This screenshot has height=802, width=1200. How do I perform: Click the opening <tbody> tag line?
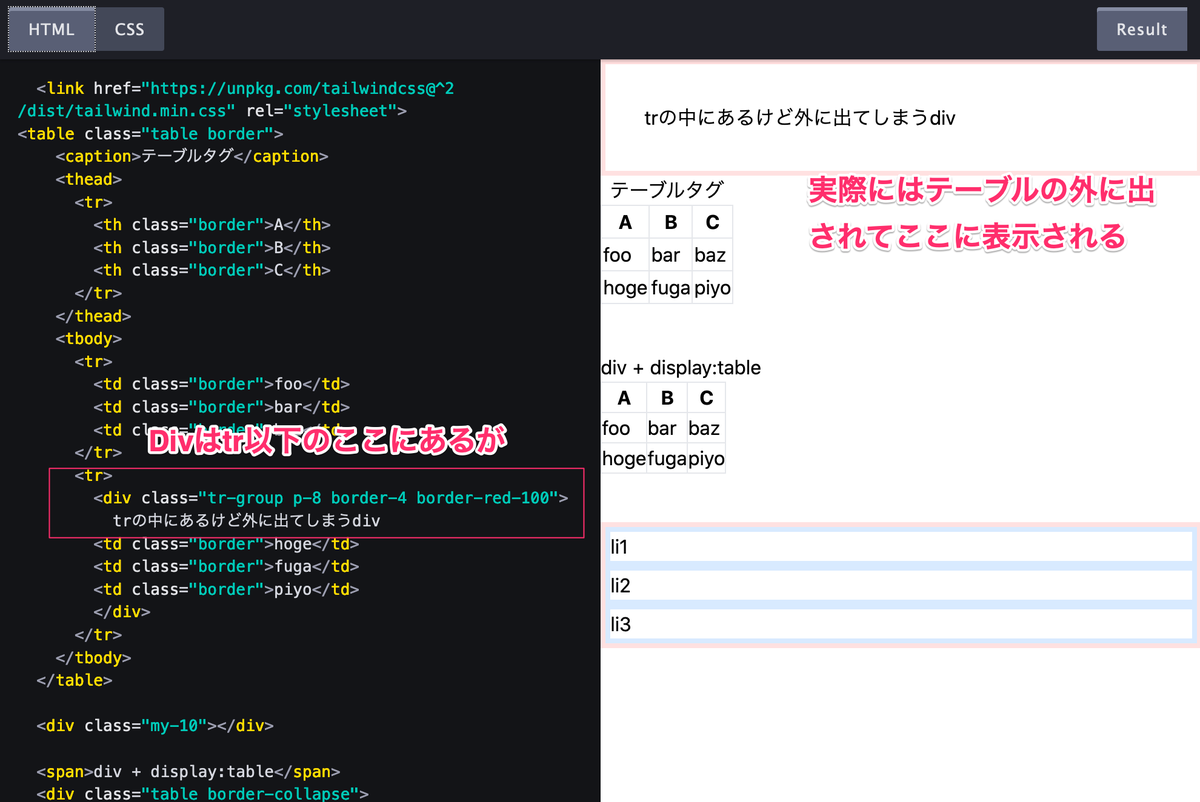(89, 339)
